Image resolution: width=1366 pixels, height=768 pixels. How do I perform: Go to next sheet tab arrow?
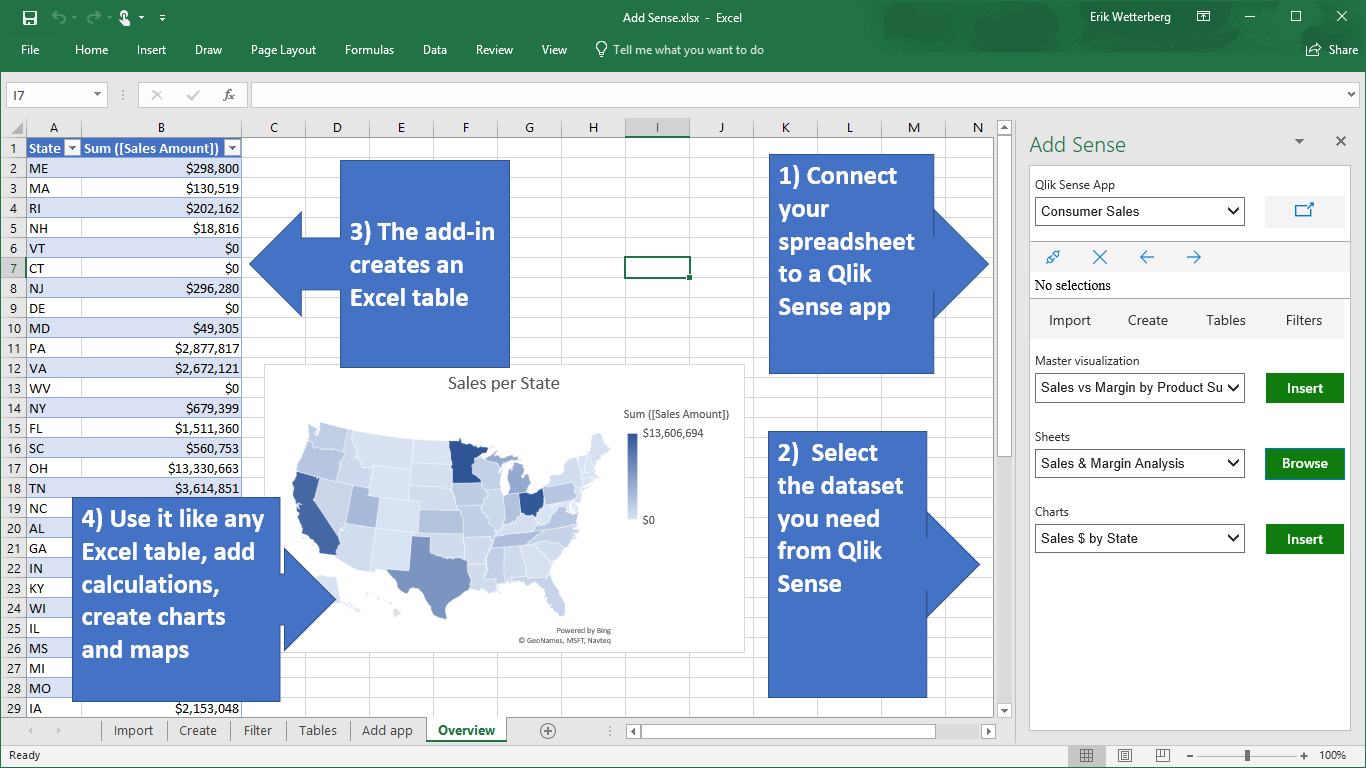[58, 731]
